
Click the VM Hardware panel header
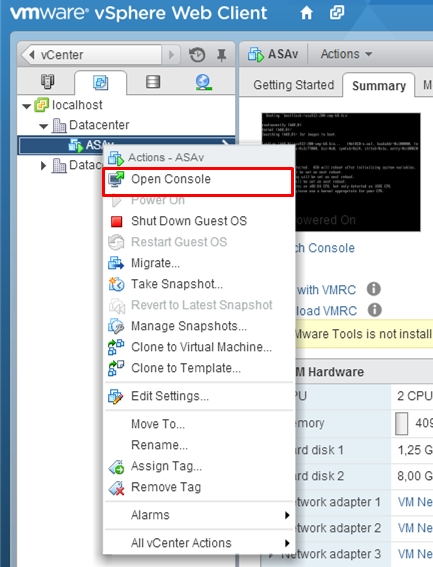pos(364,372)
